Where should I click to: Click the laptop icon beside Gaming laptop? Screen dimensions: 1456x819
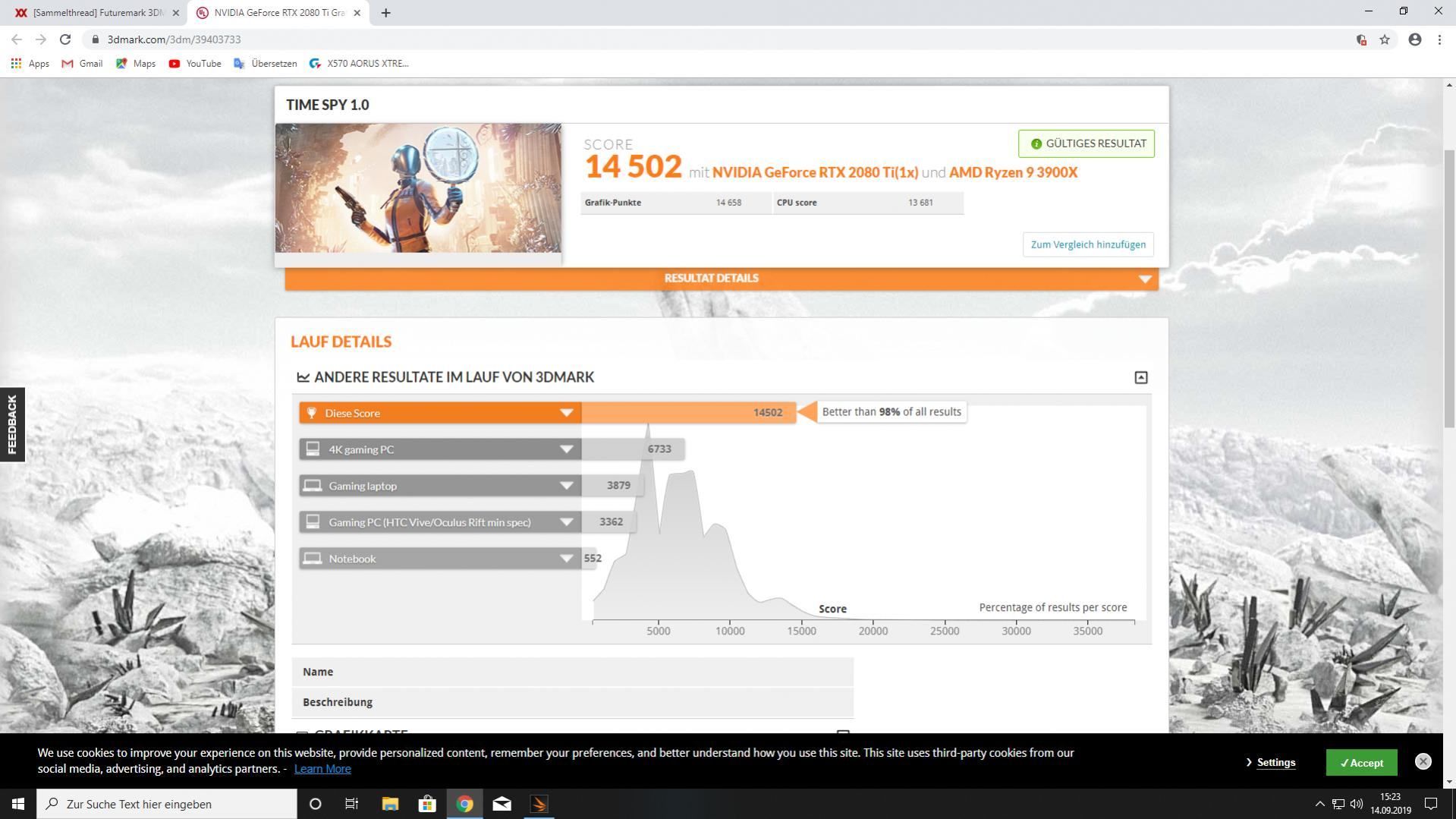(x=313, y=486)
